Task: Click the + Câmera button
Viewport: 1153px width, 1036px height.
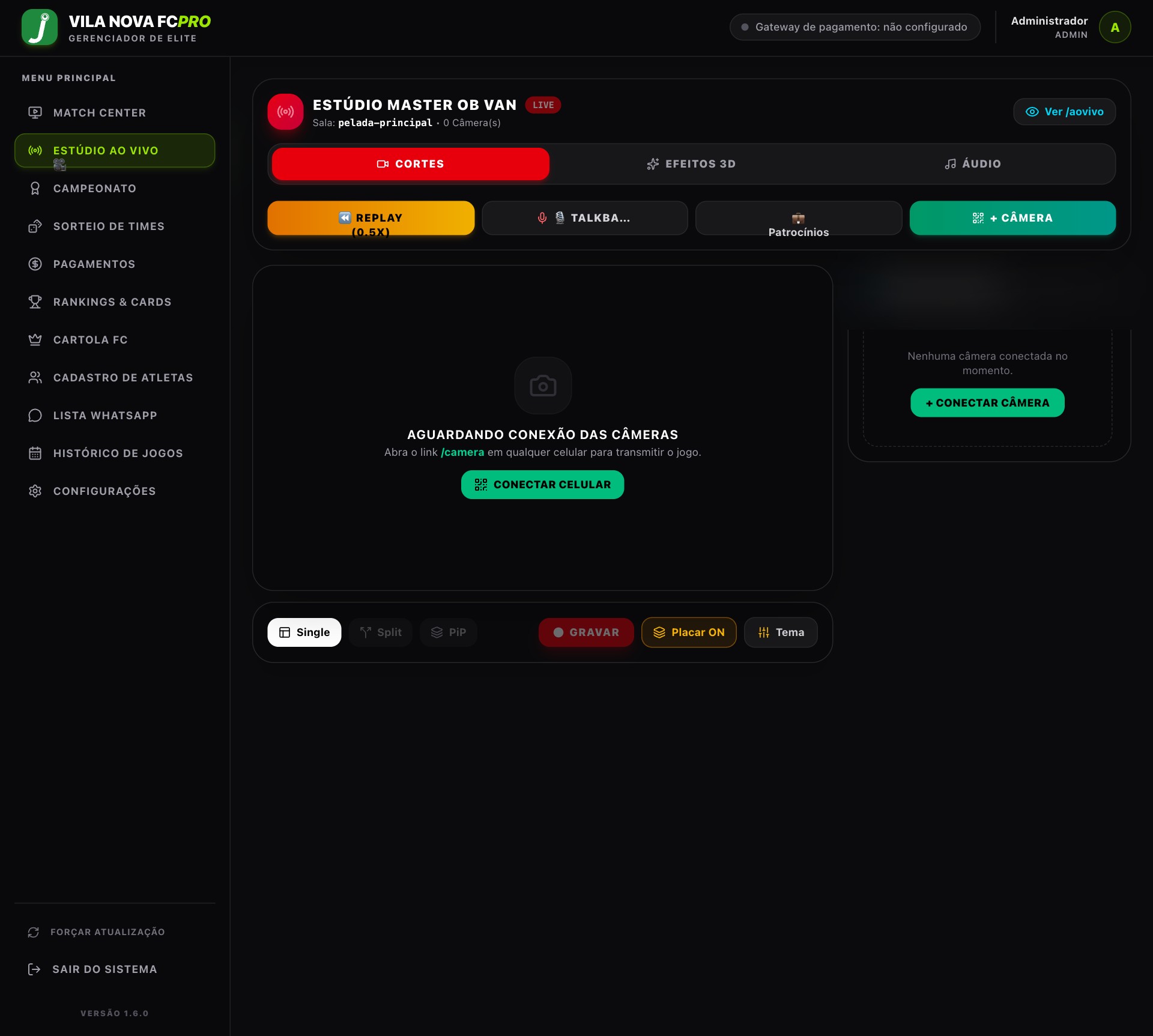Action: point(1012,218)
